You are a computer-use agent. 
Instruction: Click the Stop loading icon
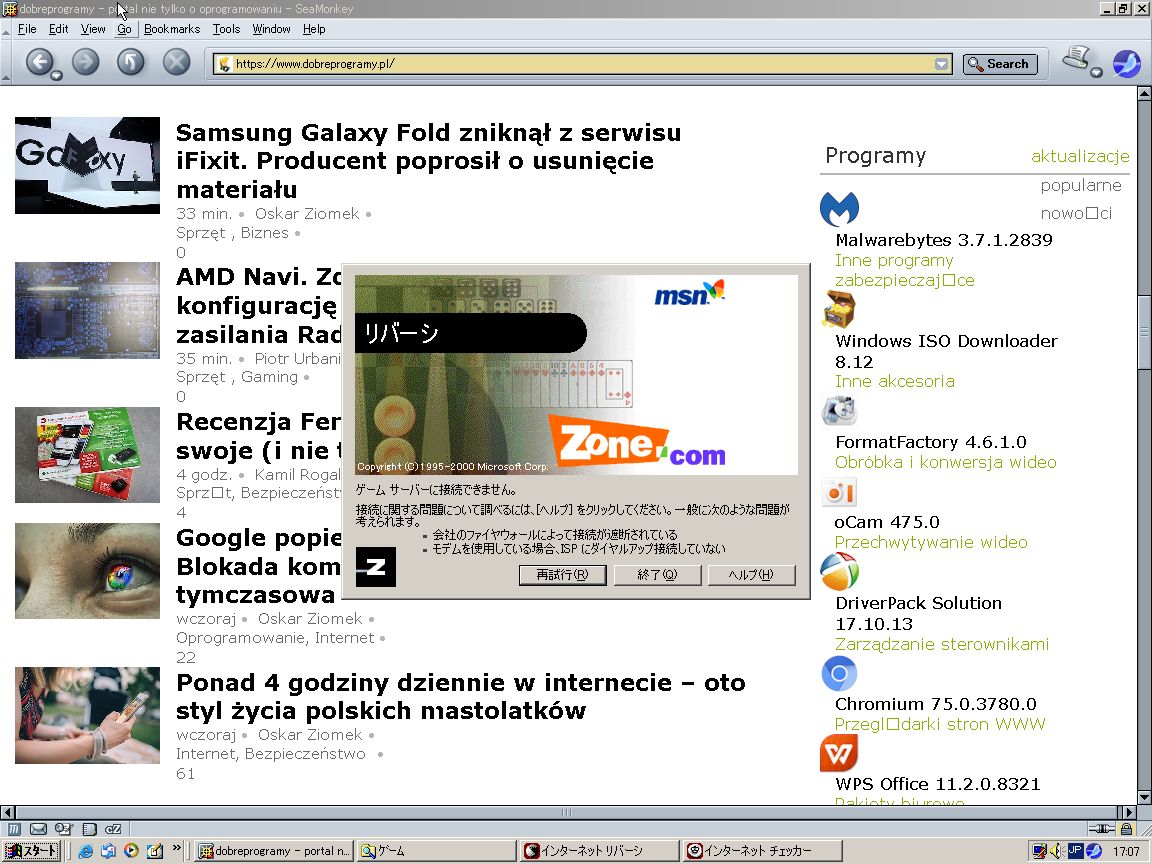click(x=175, y=62)
